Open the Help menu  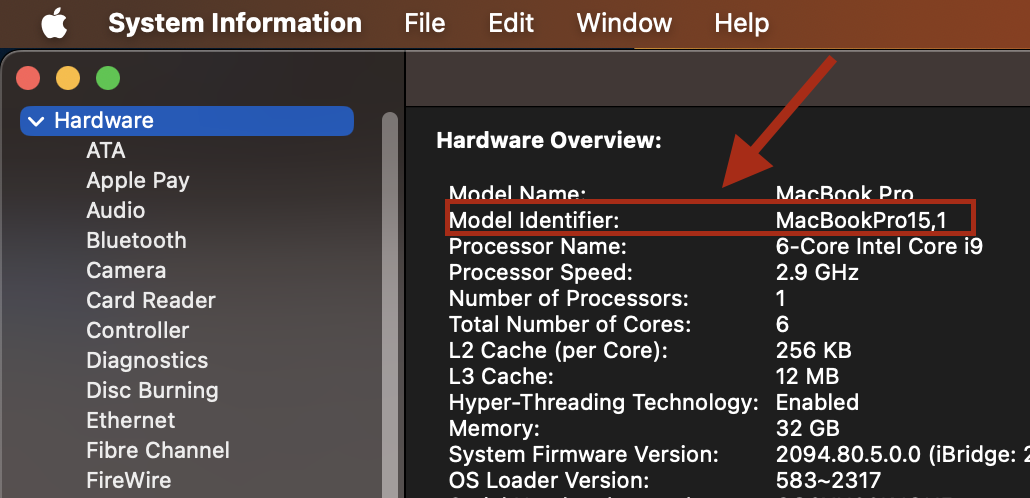pyautogui.click(x=742, y=24)
